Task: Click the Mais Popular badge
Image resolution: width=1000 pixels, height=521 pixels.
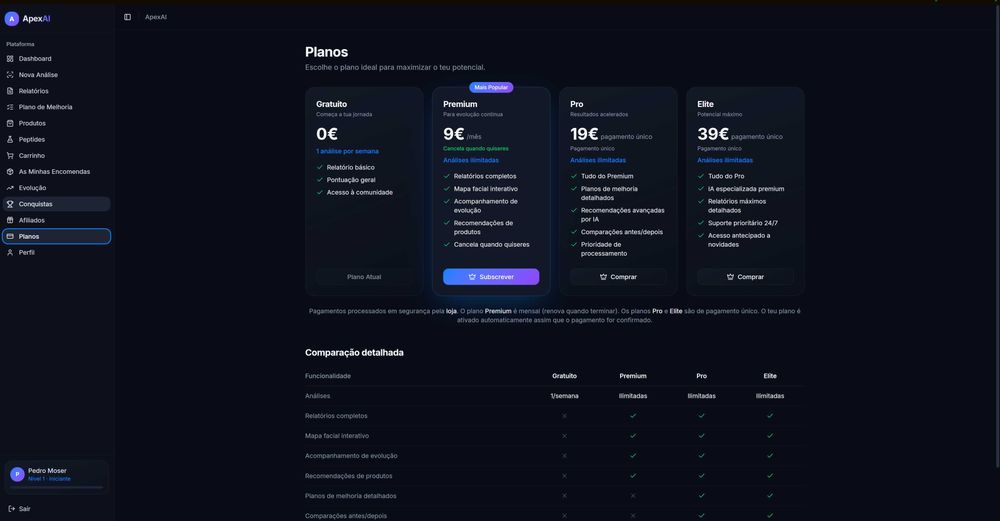Action: point(491,87)
